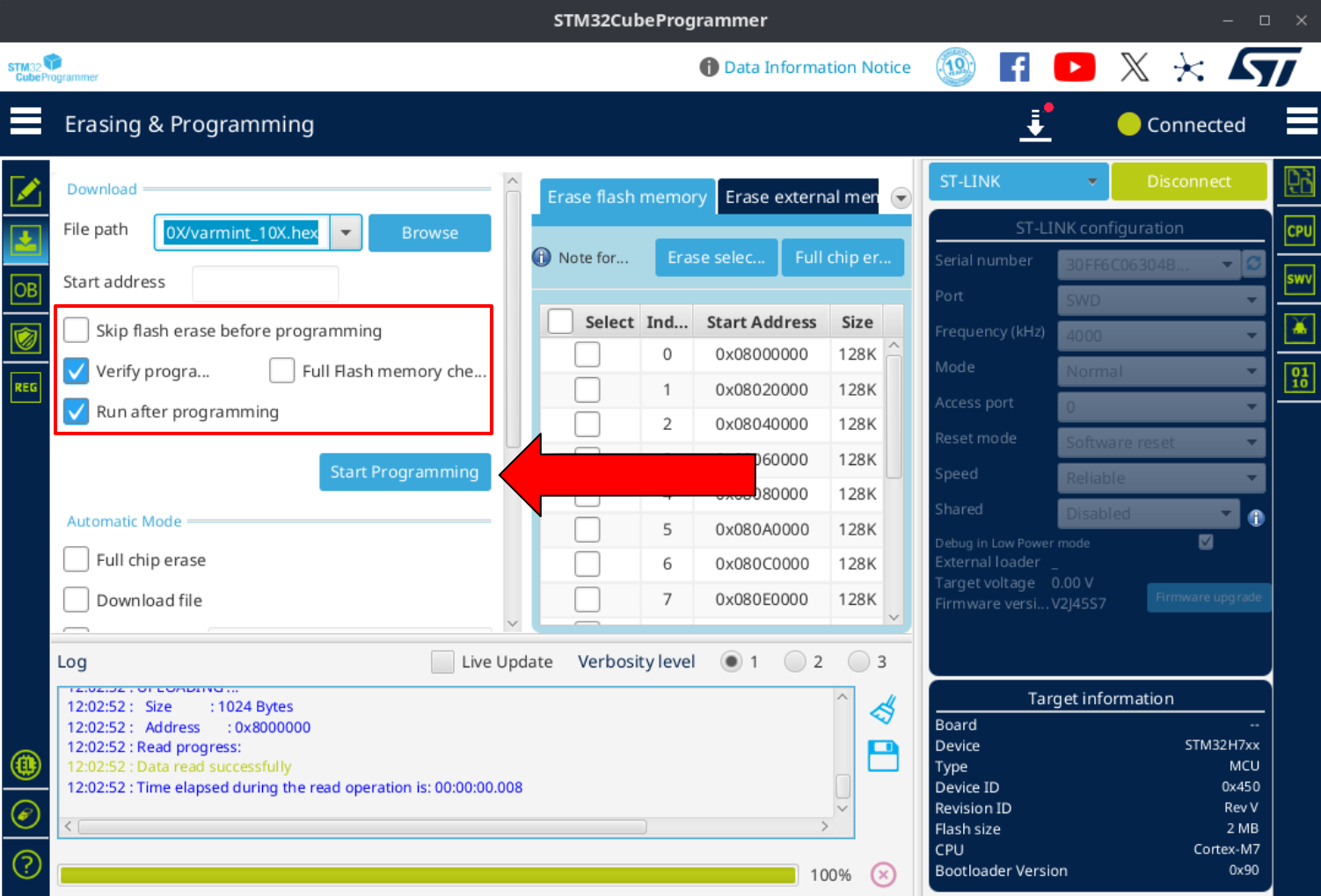Save the log with the floppy disk icon
The image size is (1321, 896).
(x=883, y=756)
